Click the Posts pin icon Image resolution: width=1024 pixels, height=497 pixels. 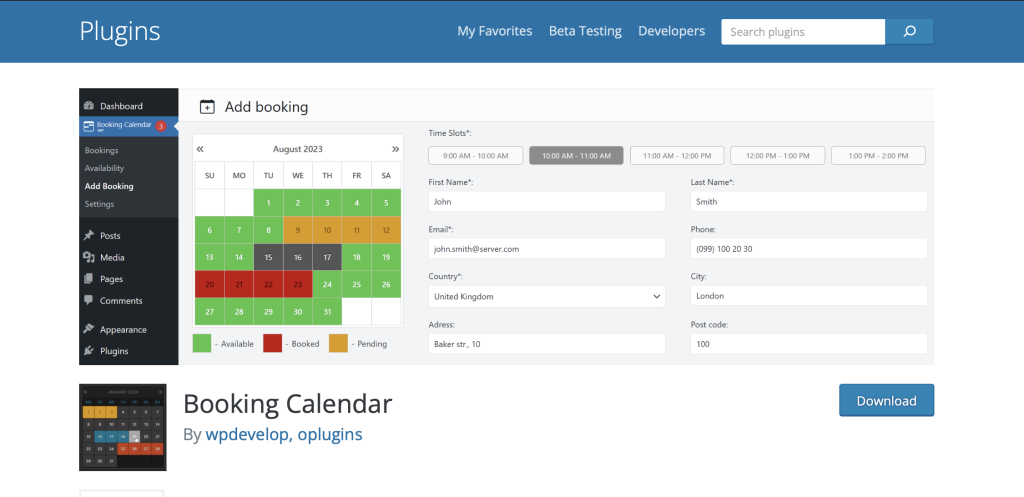pos(89,235)
